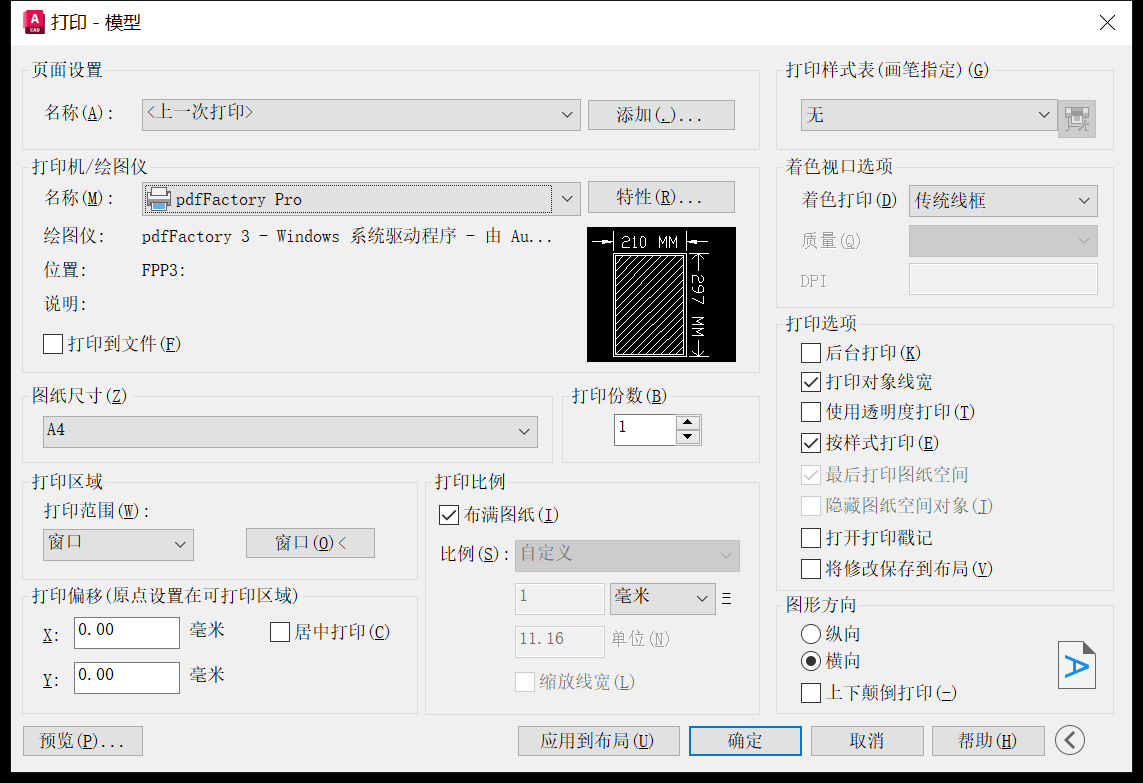The image size is (1143, 783).
Task: Click the location text FPP3:
Action: (163, 270)
